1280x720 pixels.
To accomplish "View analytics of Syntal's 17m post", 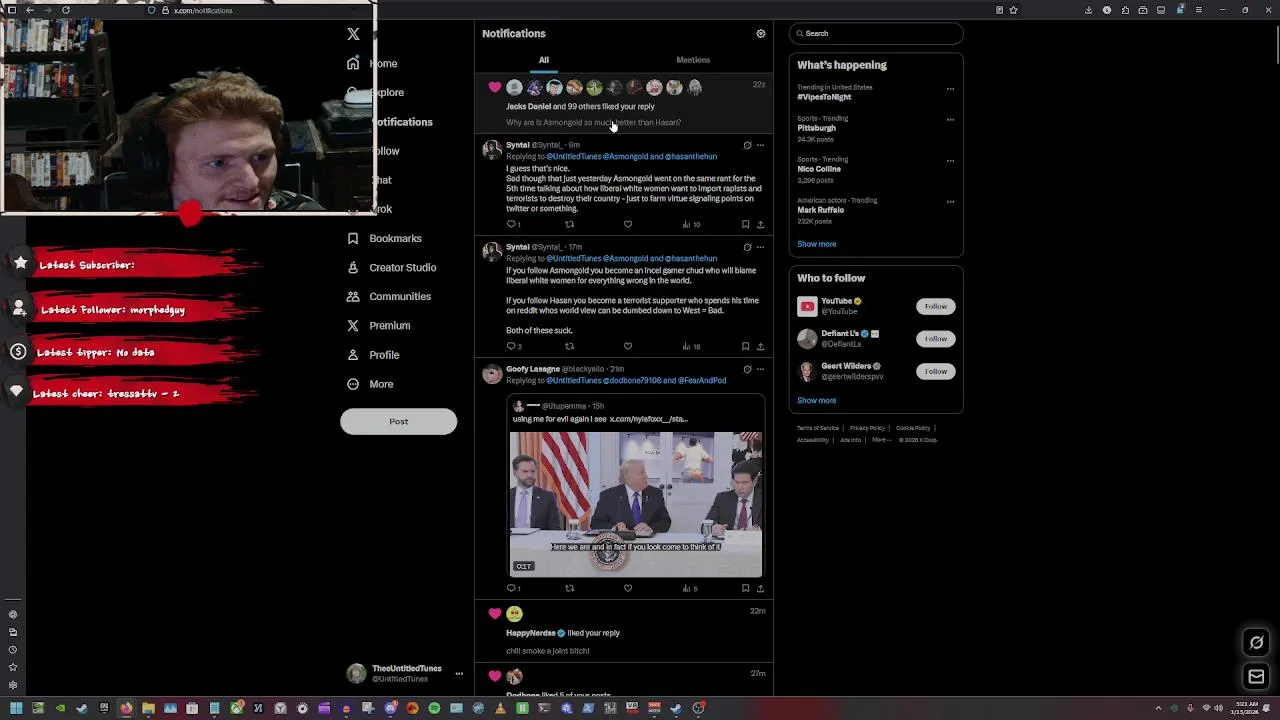I will (690, 346).
